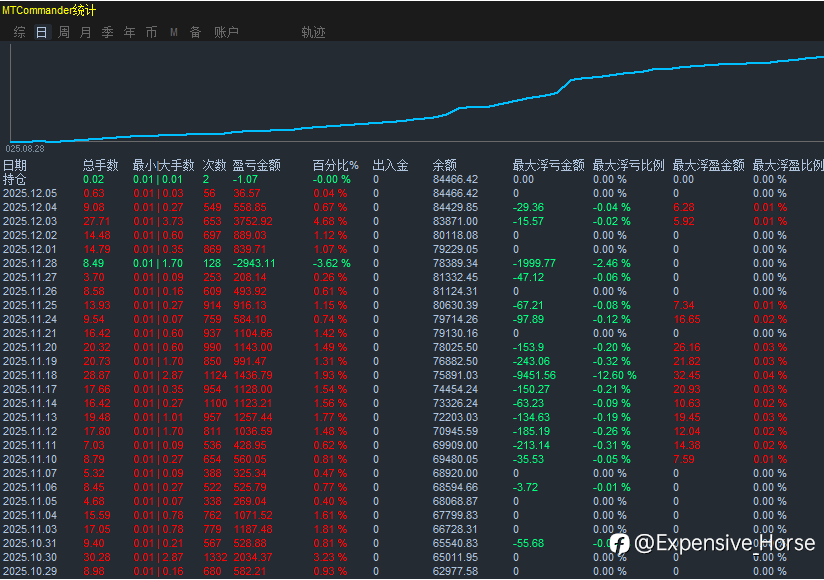Switch to the 综 summary tab
Screen dimensions: 824x580
19,32
